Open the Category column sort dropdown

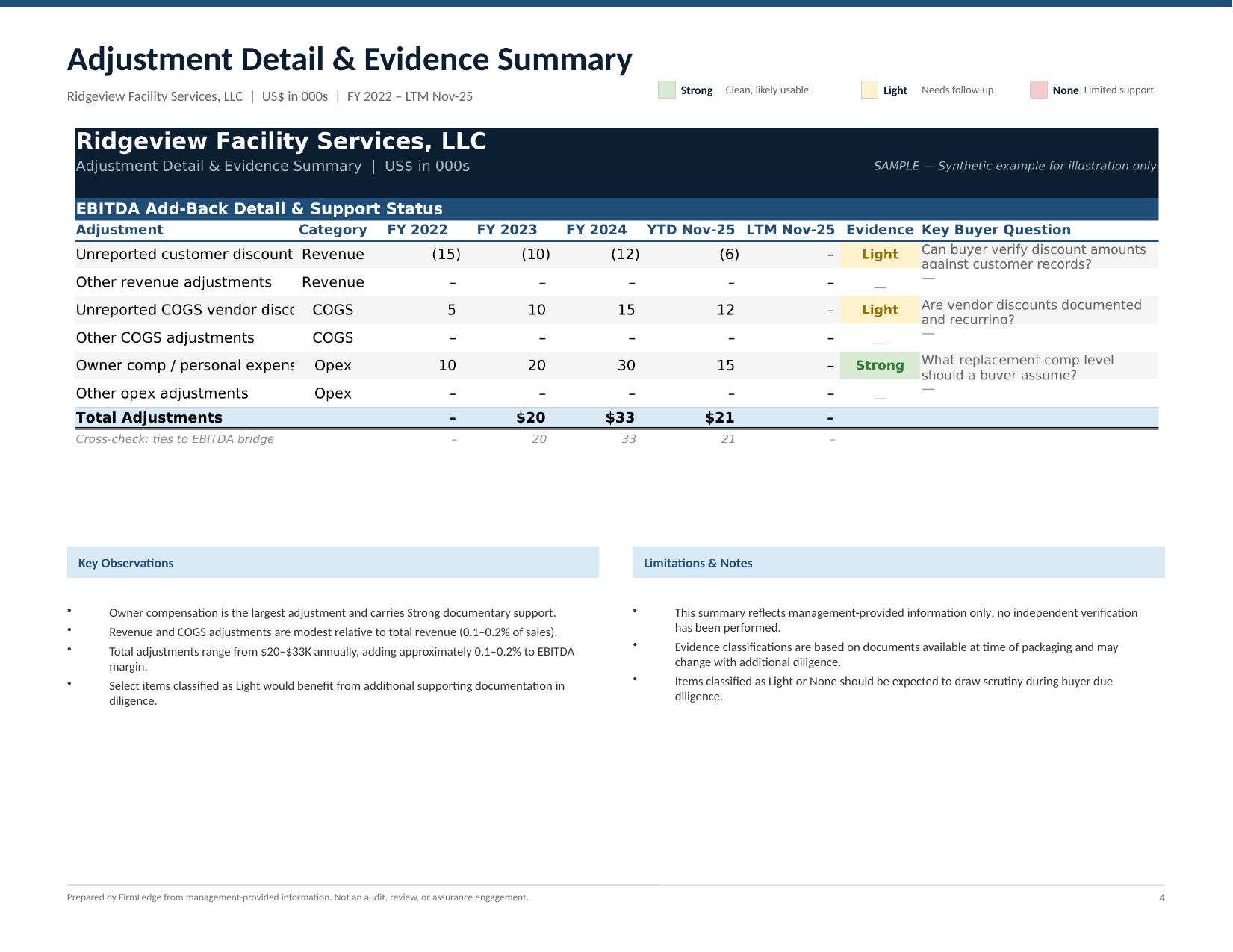(x=332, y=229)
